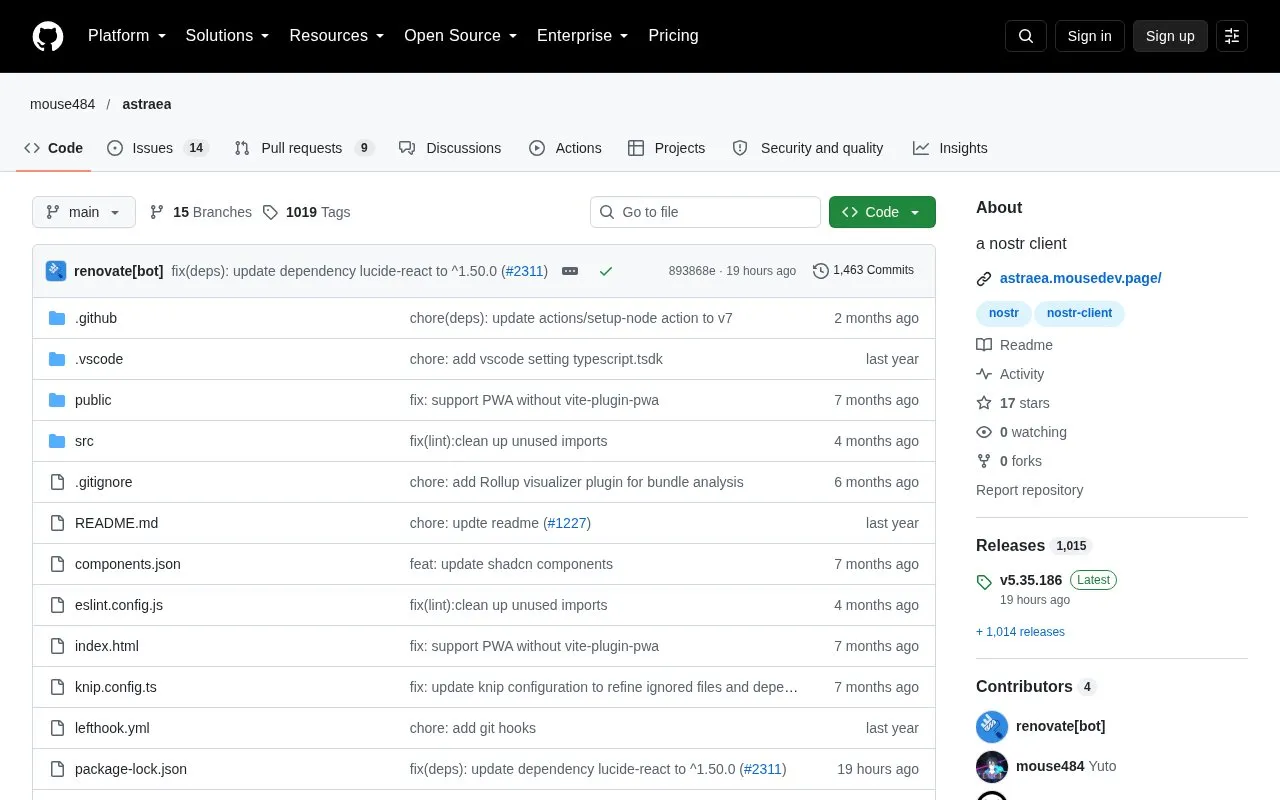Open the search magnifier in header
Screen dimensions: 1280x800
tap(1026, 36)
